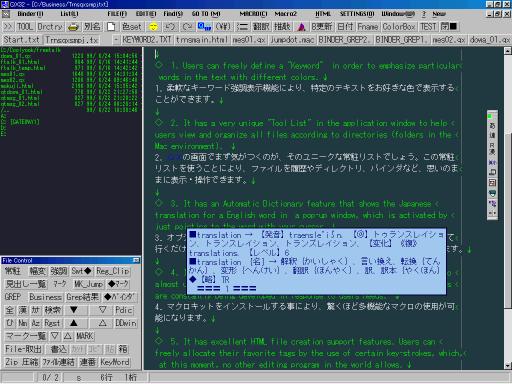Click the yellow smiley face icon
Screen dimensions: 512x384
(153, 27)
